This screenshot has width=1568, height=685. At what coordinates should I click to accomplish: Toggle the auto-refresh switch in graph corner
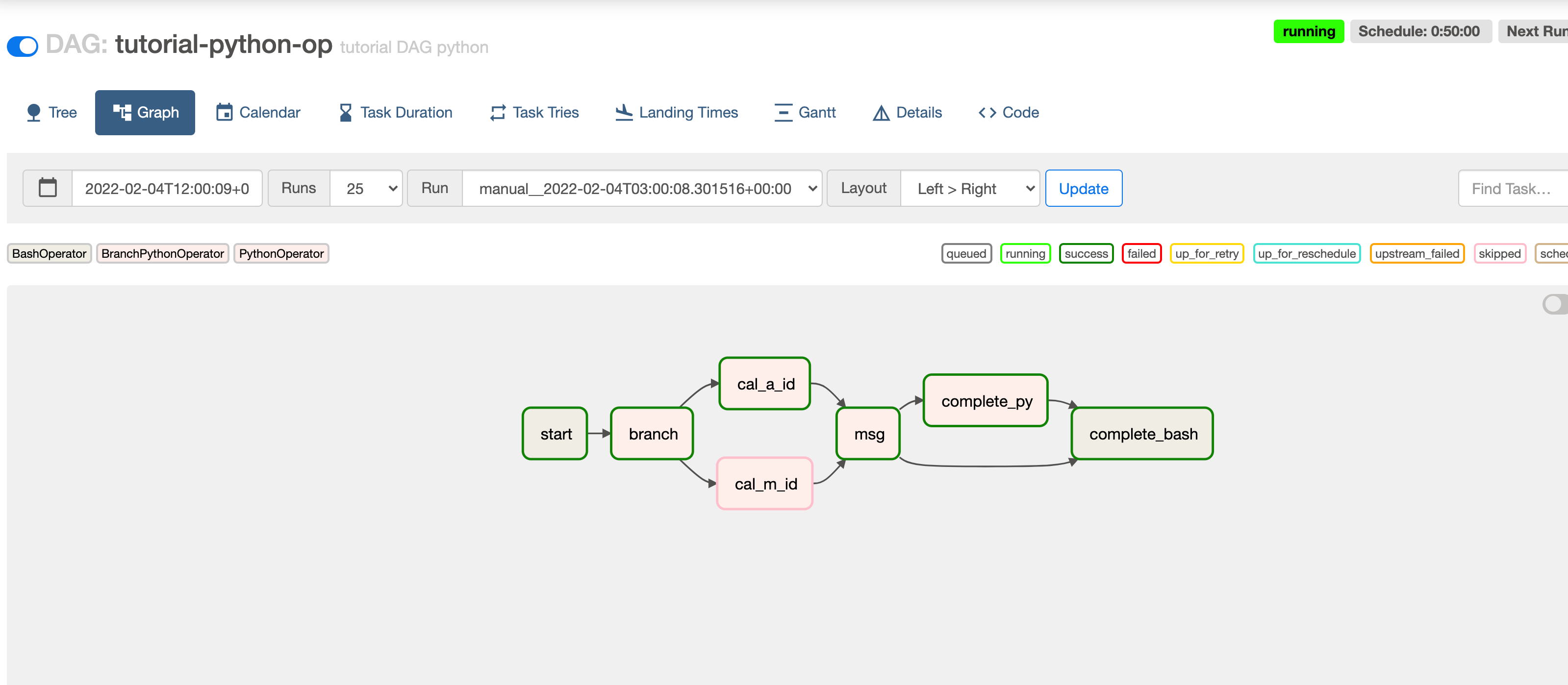point(1554,304)
